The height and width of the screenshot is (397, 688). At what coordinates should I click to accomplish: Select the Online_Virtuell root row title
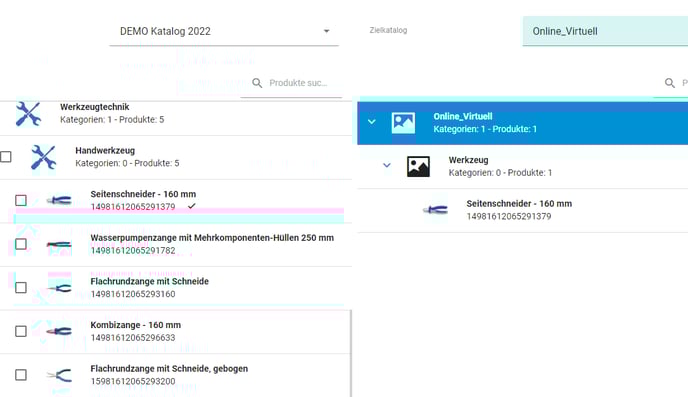click(x=463, y=116)
